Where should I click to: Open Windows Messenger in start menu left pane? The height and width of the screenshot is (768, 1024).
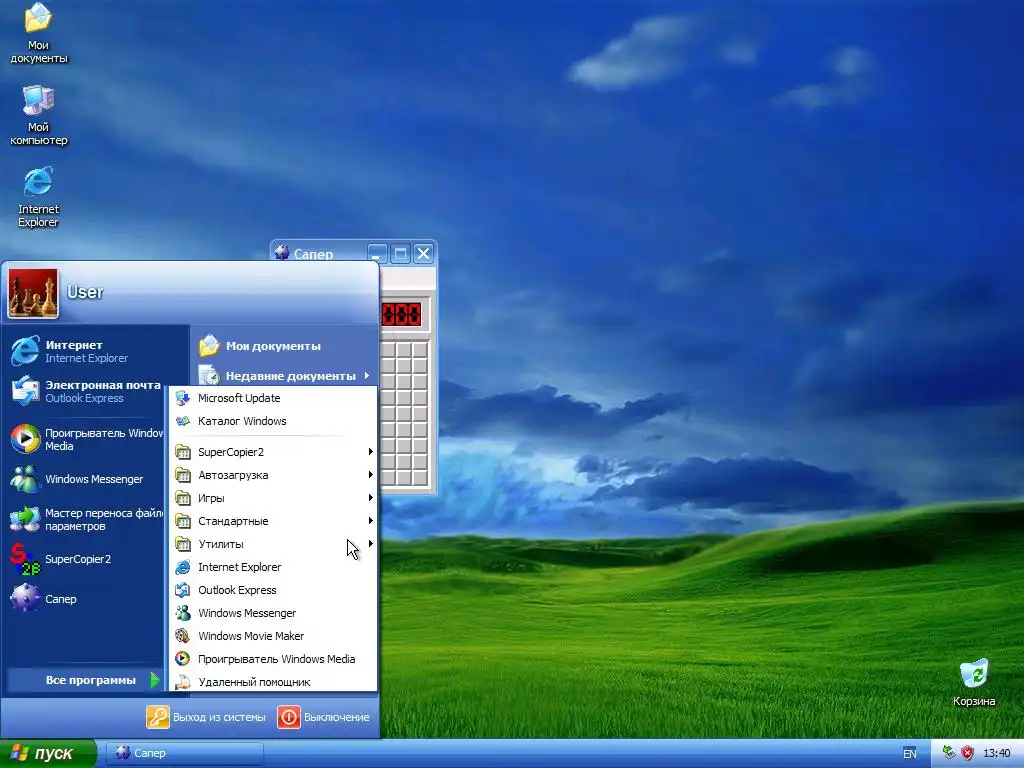(x=86, y=479)
